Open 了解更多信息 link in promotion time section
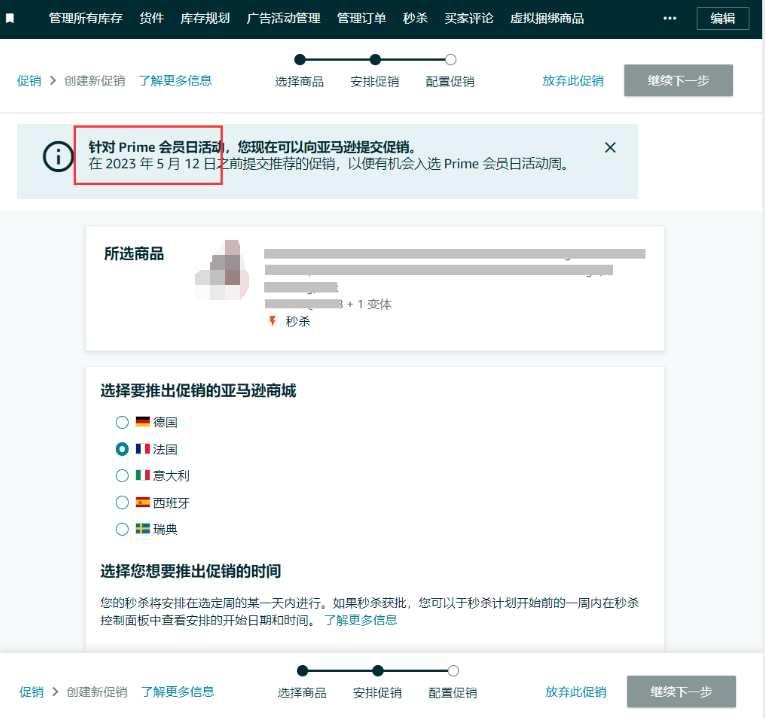Image resolution: width=765 pixels, height=719 pixels. (360, 620)
